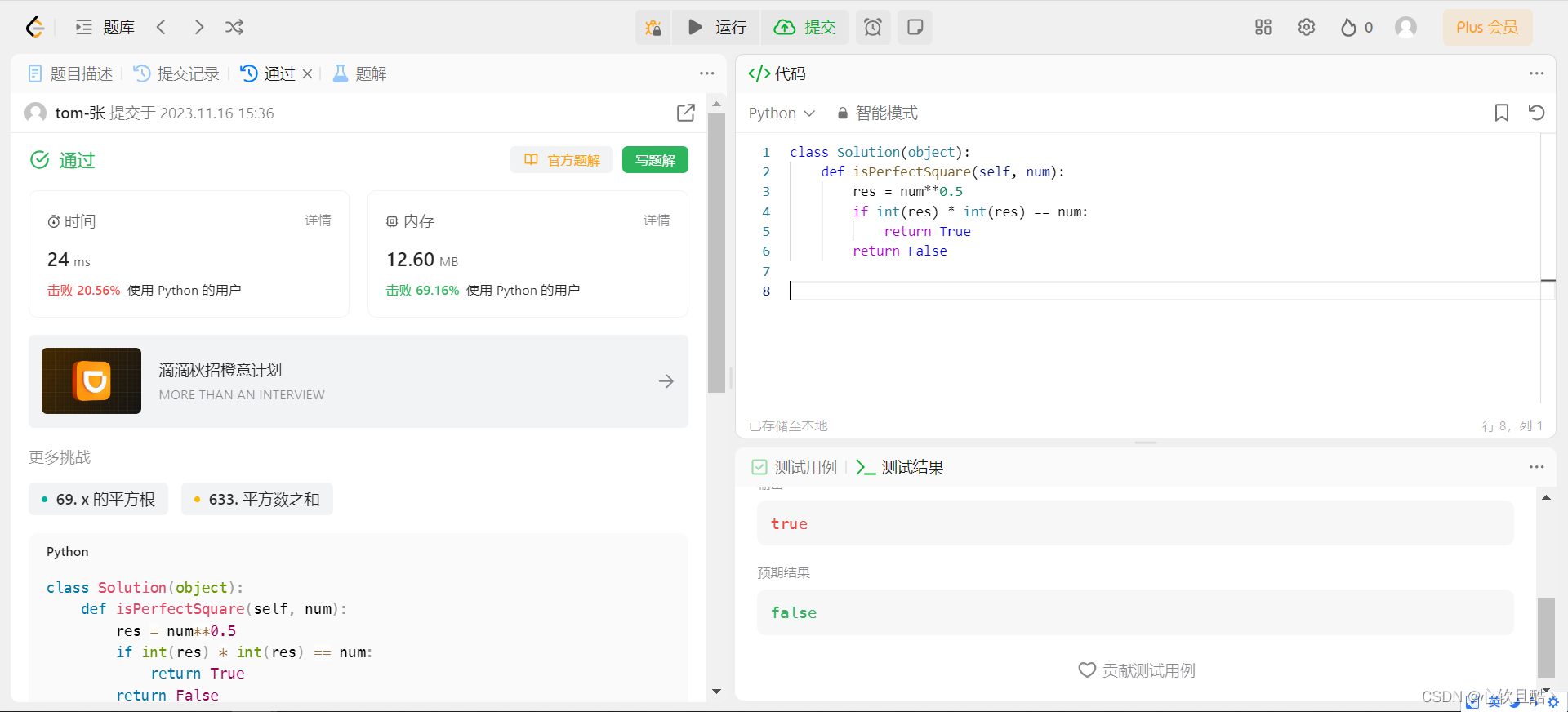Switch to 测试用例 tab
Screen dimensions: 1568x712
795,467
